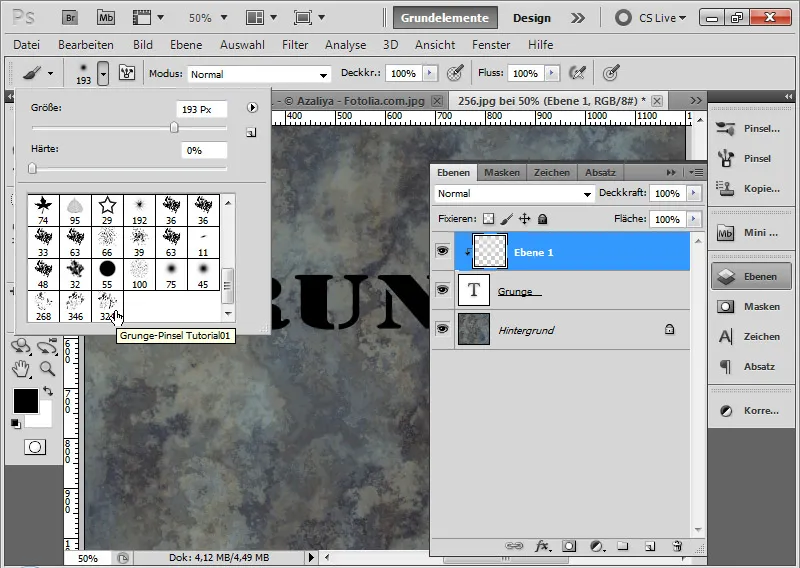This screenshot has width=800, height=568.
Task: Switch to the Design workspace
Action: pos(532,18)
